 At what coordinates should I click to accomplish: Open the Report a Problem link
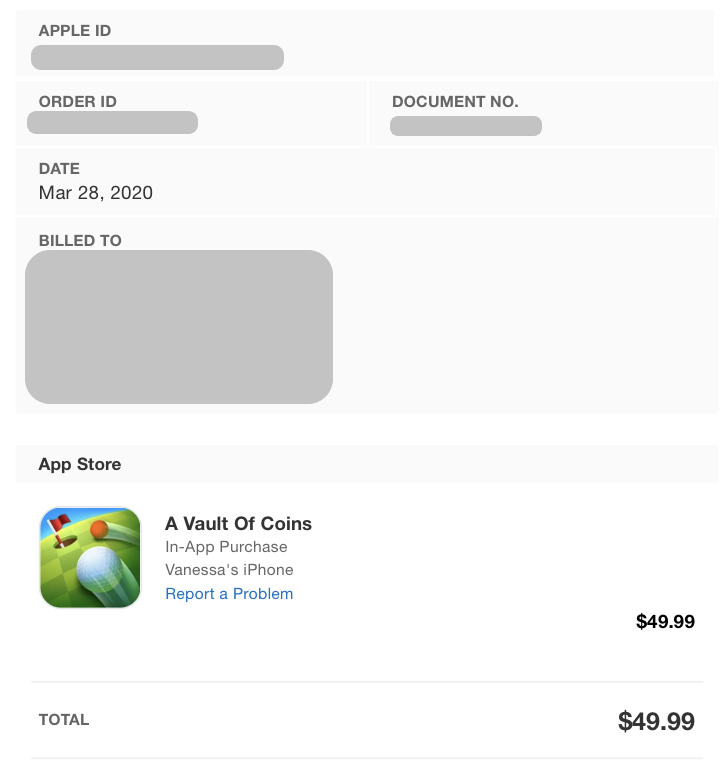229,594
